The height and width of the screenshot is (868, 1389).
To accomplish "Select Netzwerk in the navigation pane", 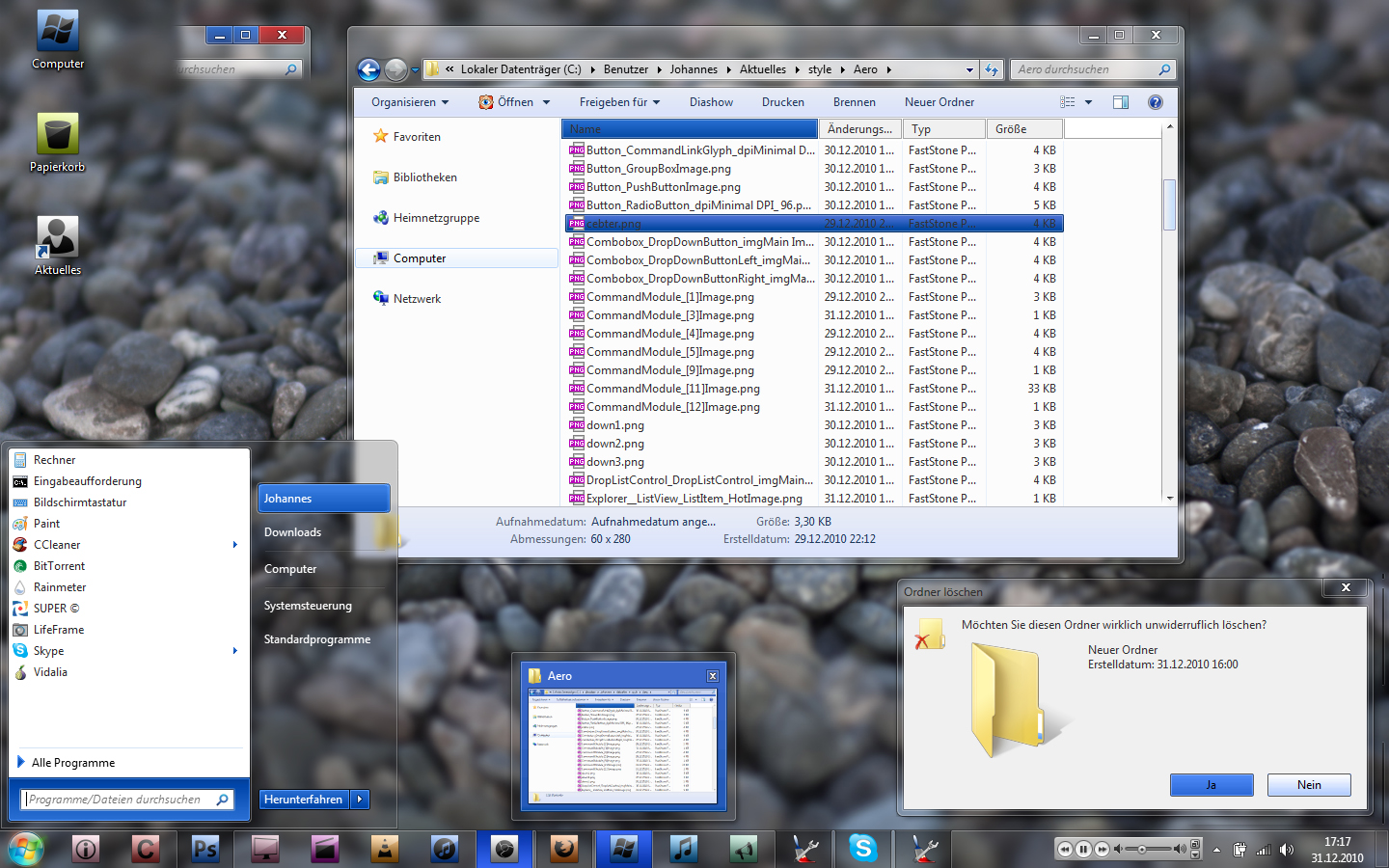I will tap(417, 299).
